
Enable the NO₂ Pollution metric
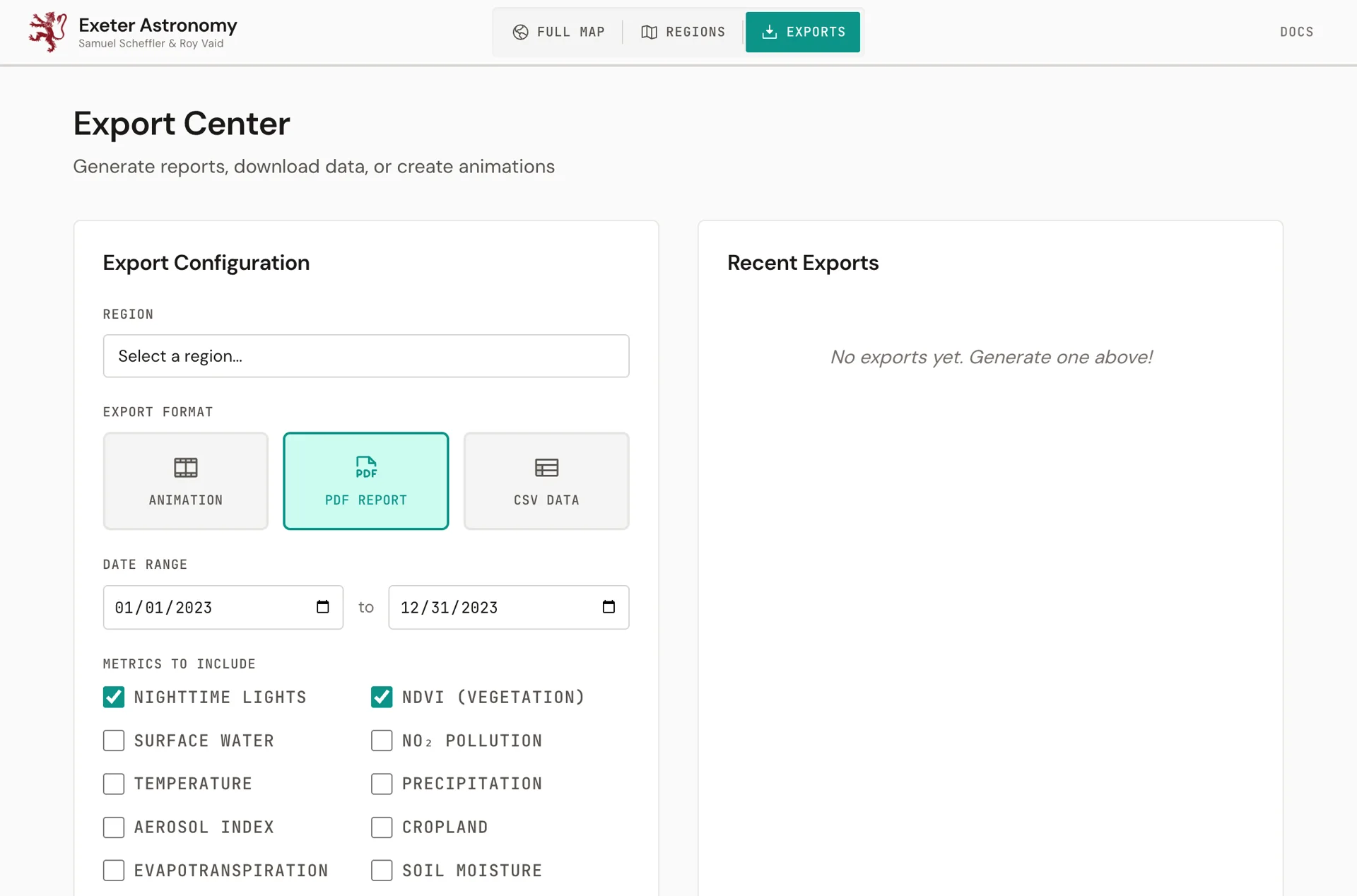(382, 741)
